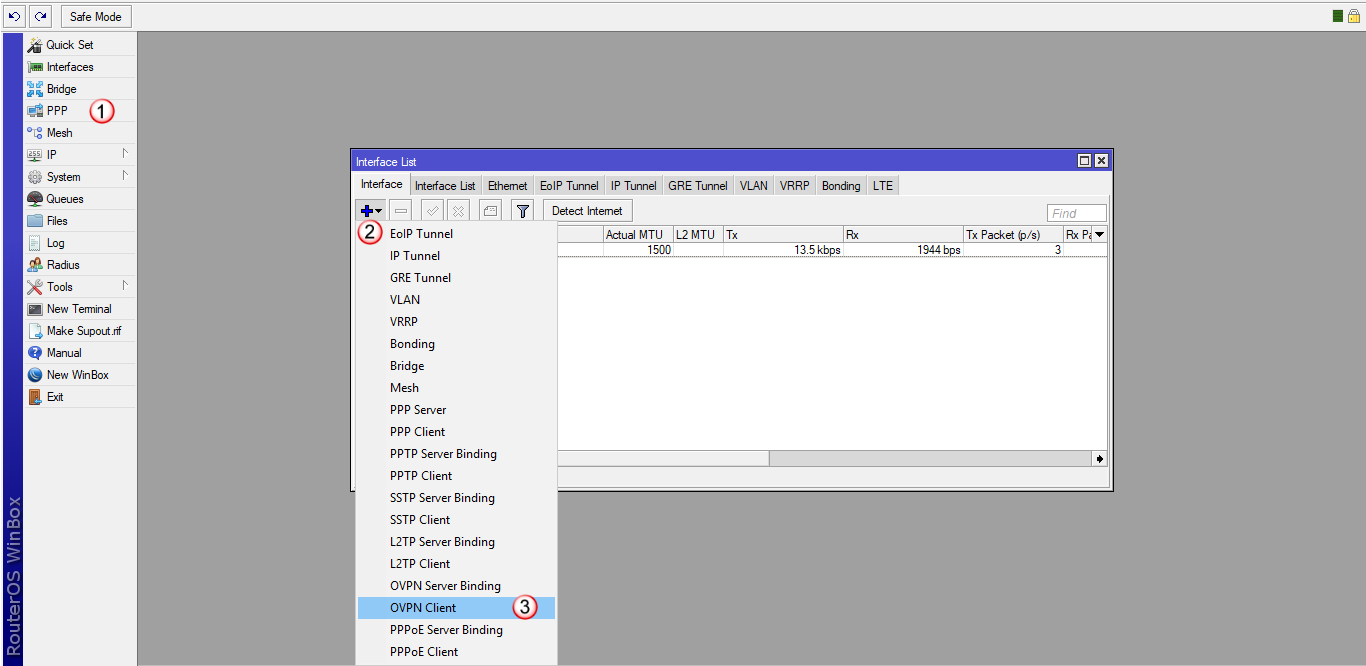Choose OVPN Client from add menu

point(456,608)
